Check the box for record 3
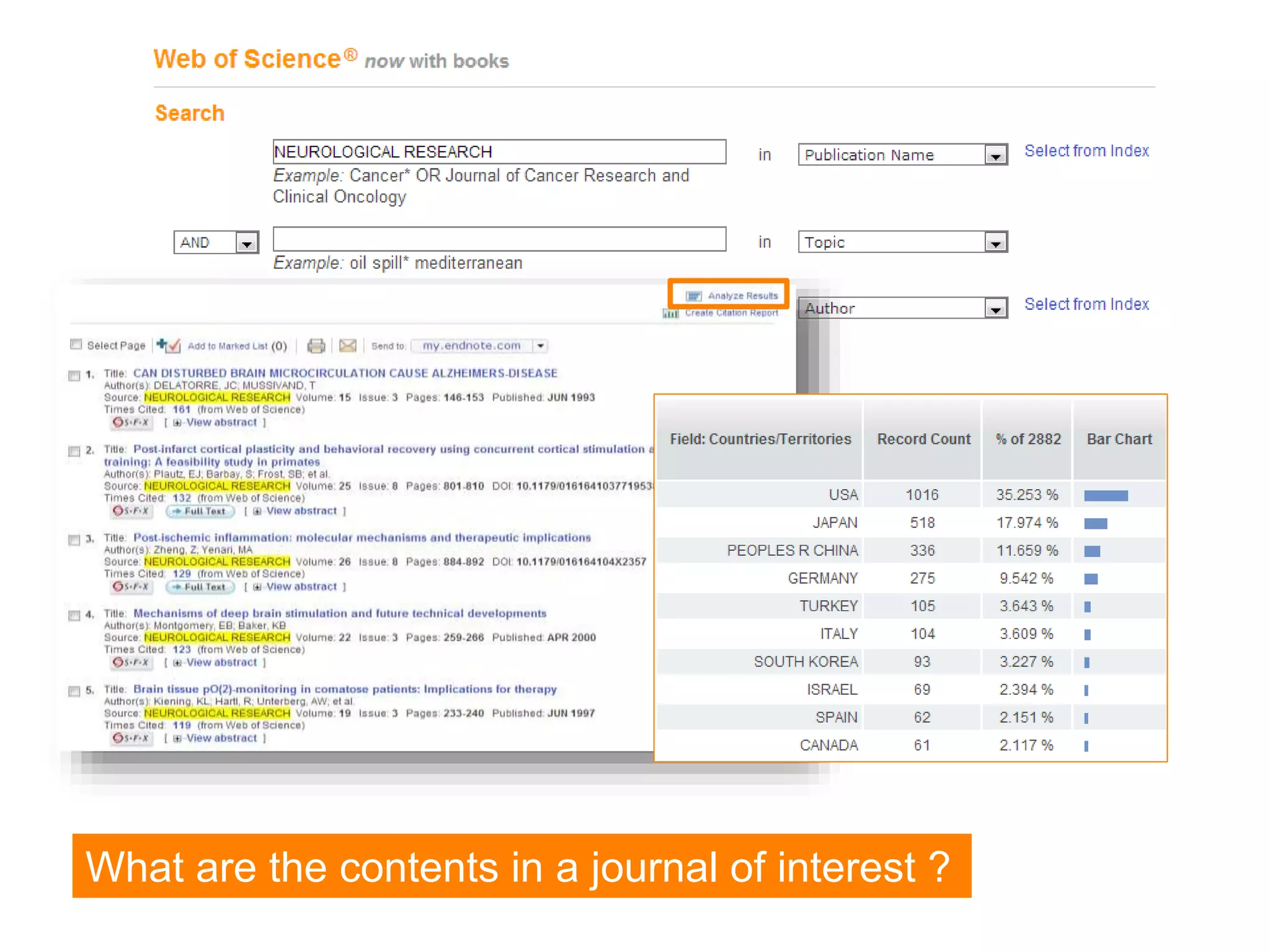 [x=74, y=540]
